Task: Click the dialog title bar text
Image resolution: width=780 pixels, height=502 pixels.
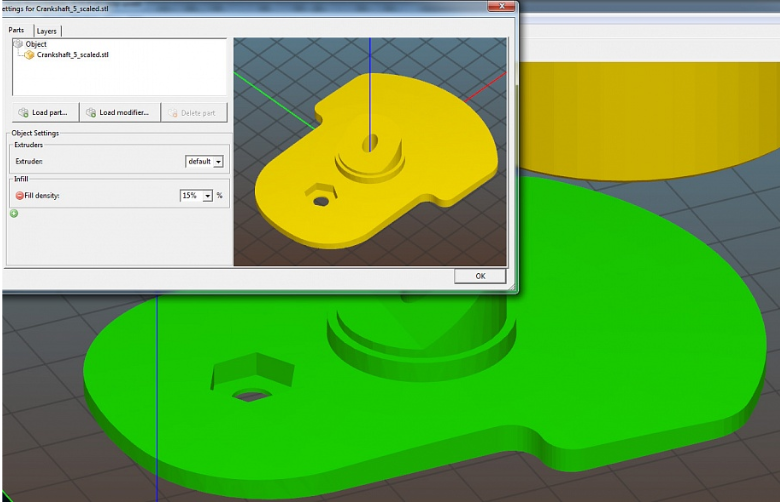Action: [x=55, y=8]
